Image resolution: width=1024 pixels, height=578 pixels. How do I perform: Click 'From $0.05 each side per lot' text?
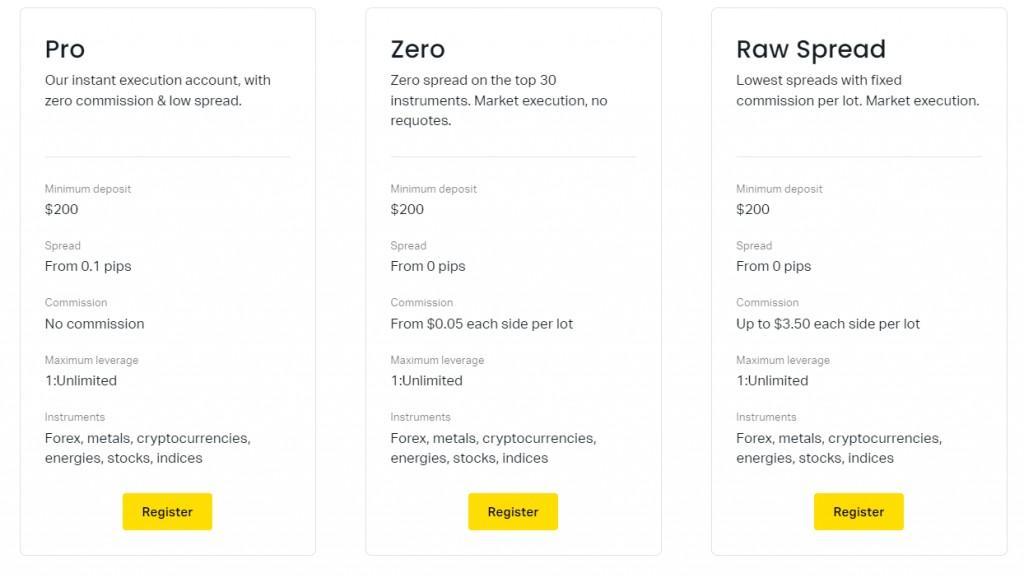pos(481,323)
